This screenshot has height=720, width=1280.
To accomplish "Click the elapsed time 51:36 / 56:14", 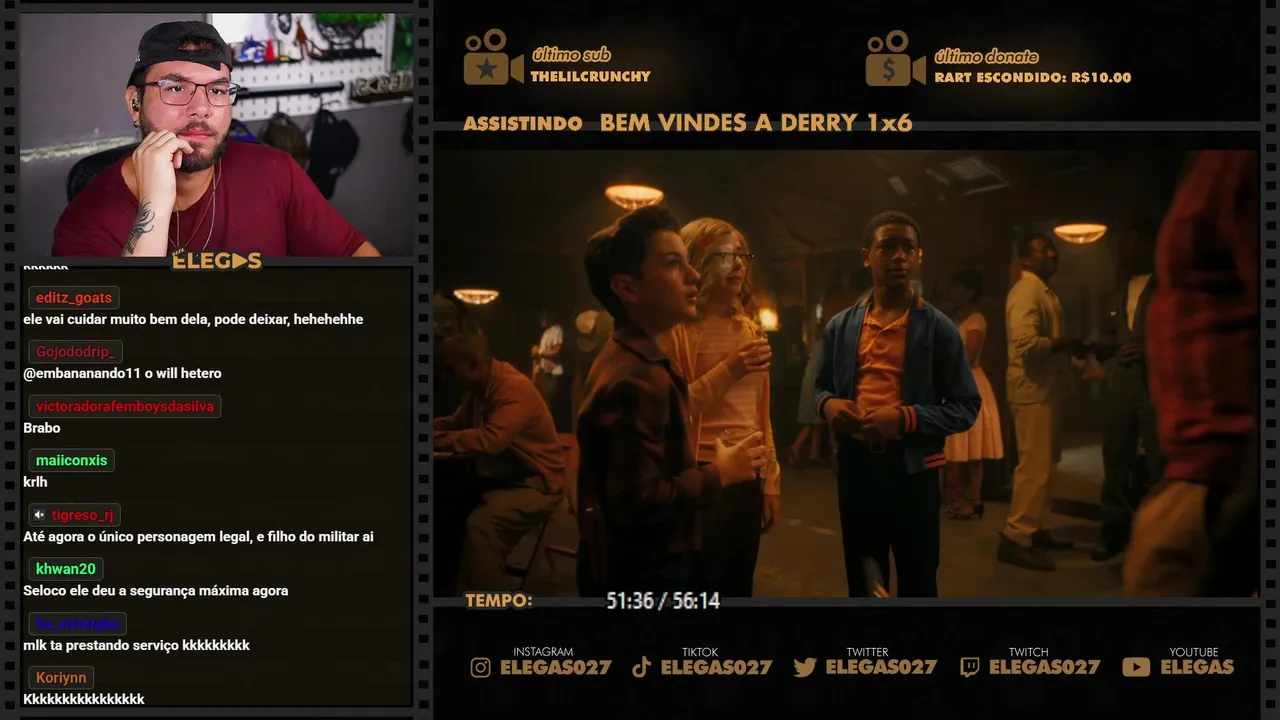I will click(663, 601).
